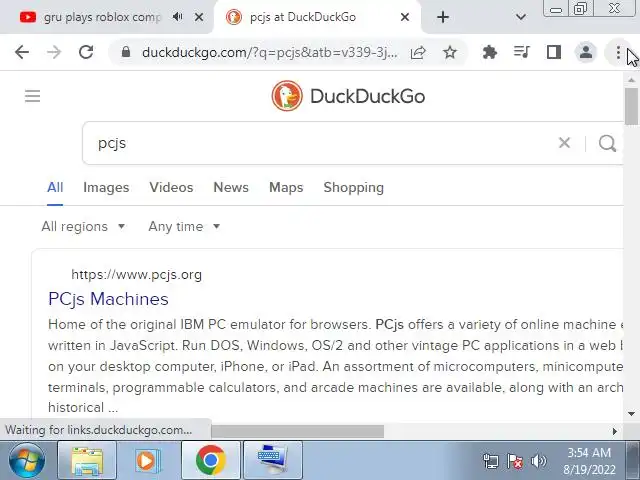Mute the gru plays roblox tab audio
This screenshot has width=640, height=480.
pyautogui.click(x=177, y=17)
